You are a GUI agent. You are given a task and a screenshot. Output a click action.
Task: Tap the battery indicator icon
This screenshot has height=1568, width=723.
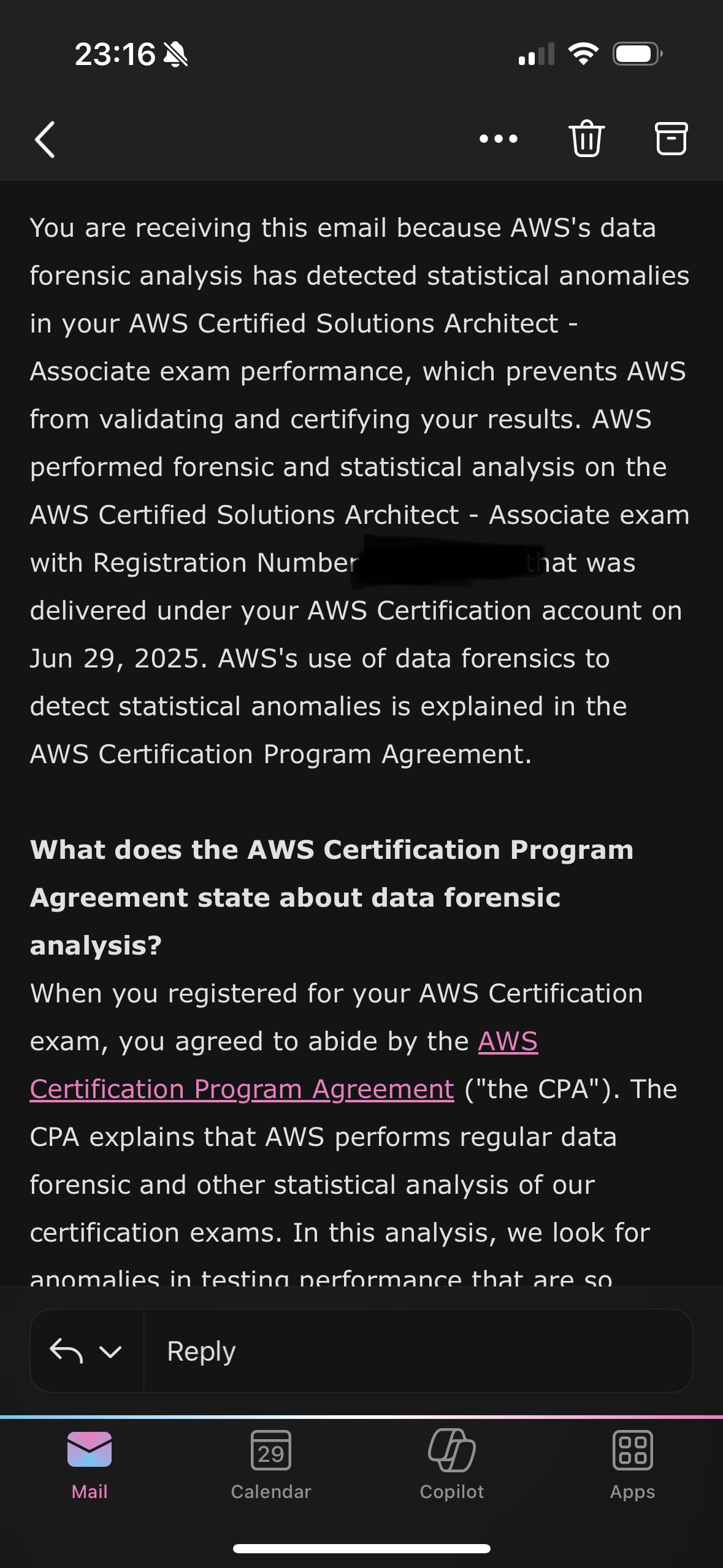(x=637, y=54)
